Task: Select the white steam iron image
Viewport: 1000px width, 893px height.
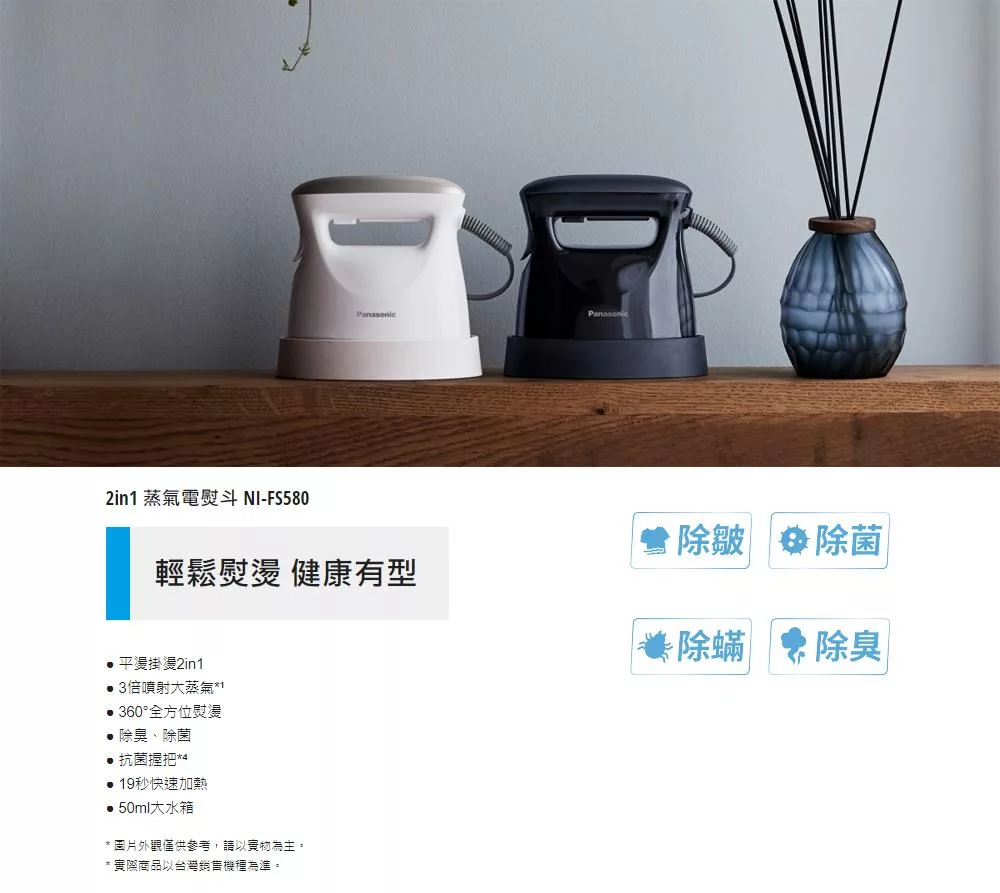Action: [x=388, y=278]
